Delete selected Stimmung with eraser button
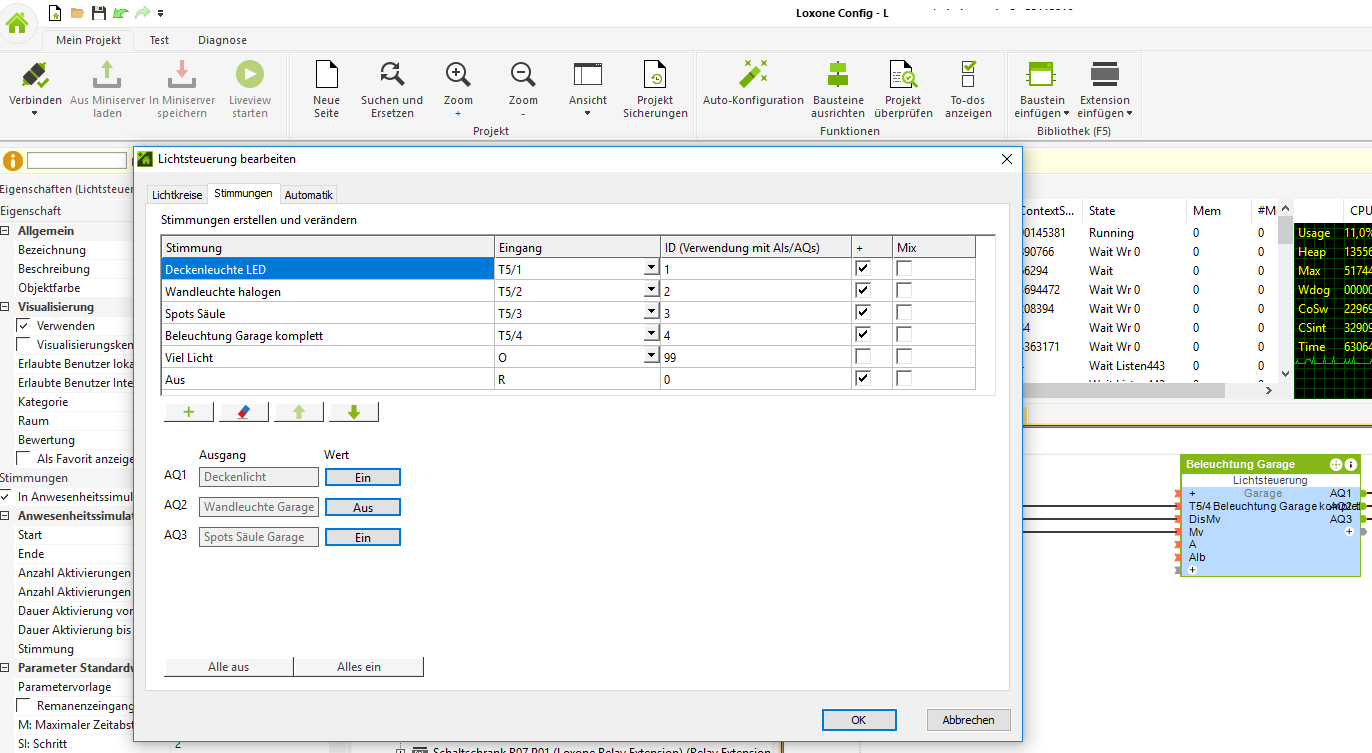The height and width of the screenshot is (753, 1372). pos(243,412)
